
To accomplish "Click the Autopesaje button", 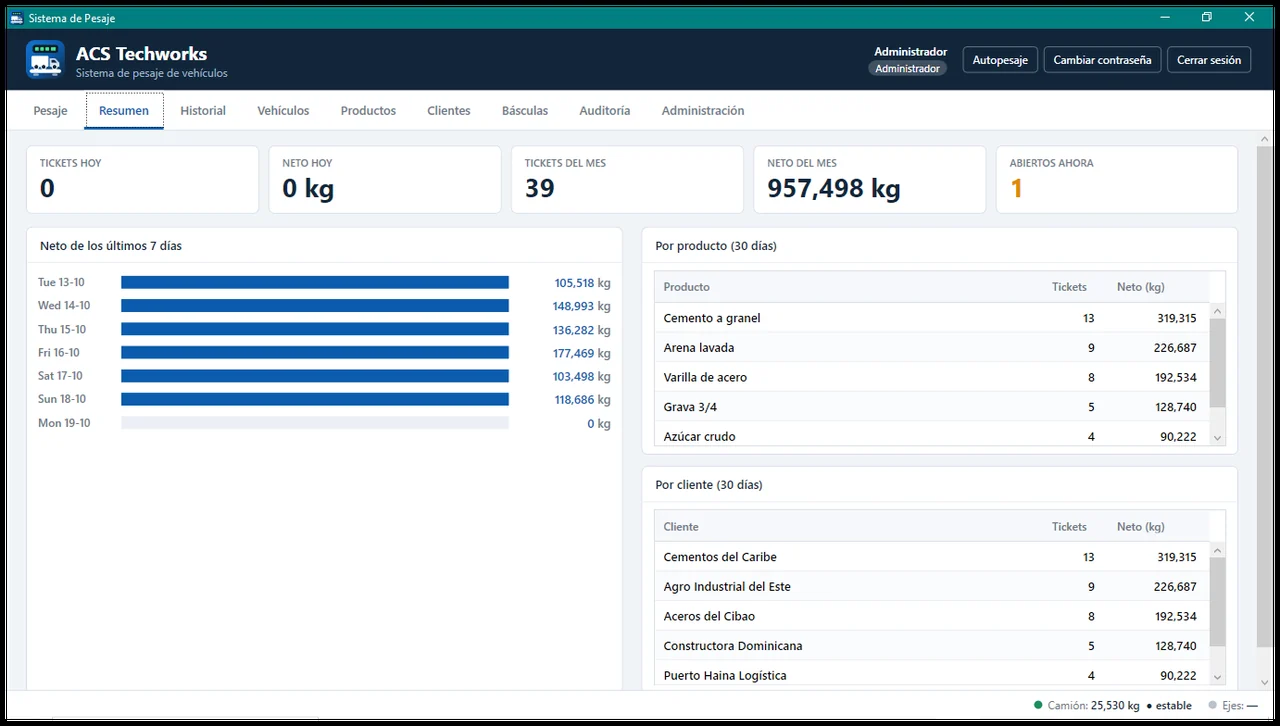I will (1001, 60).
